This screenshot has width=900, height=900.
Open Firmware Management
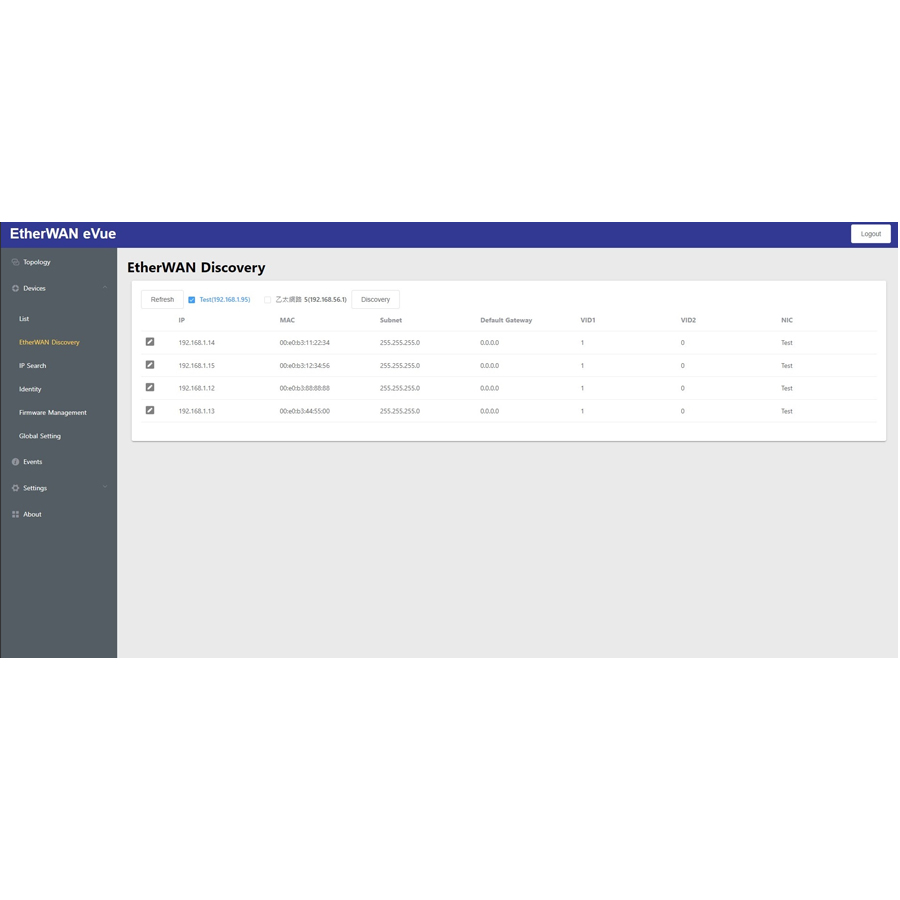[x=53, y=413]
